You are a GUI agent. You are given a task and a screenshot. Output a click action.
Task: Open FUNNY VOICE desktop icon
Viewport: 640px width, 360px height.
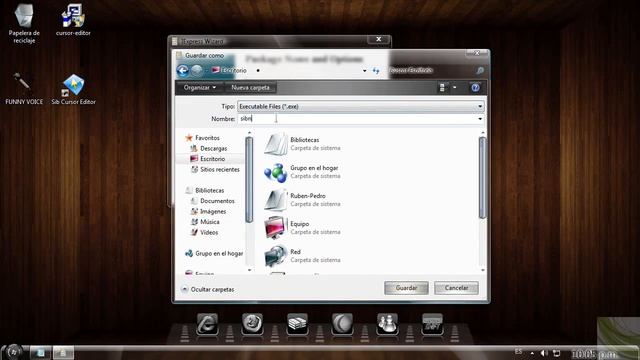[24, 89]
